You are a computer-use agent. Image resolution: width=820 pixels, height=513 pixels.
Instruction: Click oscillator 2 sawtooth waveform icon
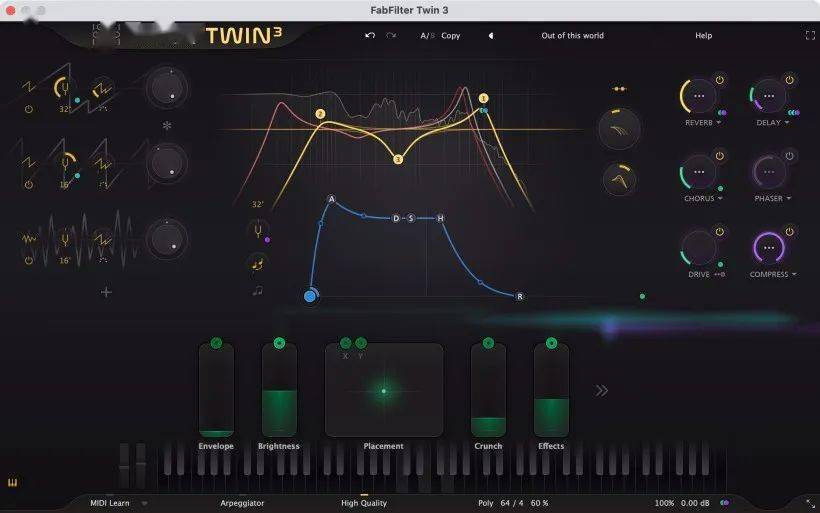pos(29,163)
